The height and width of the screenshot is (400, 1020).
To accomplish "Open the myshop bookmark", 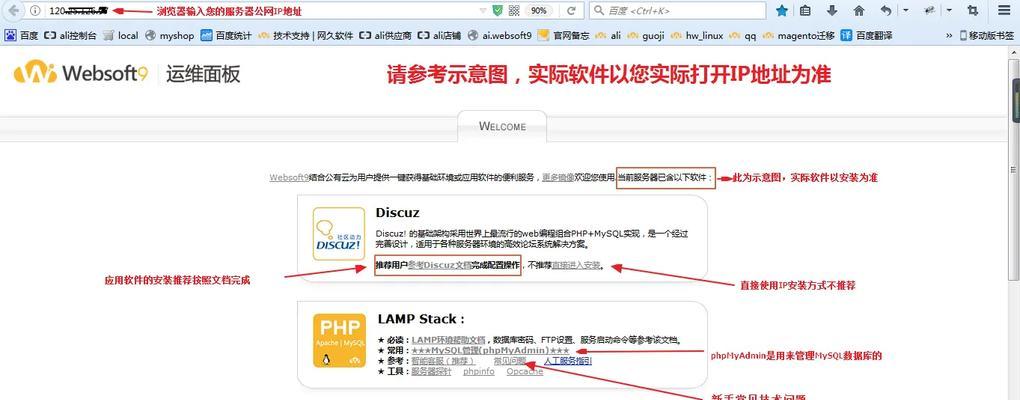I will pos(169,36).
